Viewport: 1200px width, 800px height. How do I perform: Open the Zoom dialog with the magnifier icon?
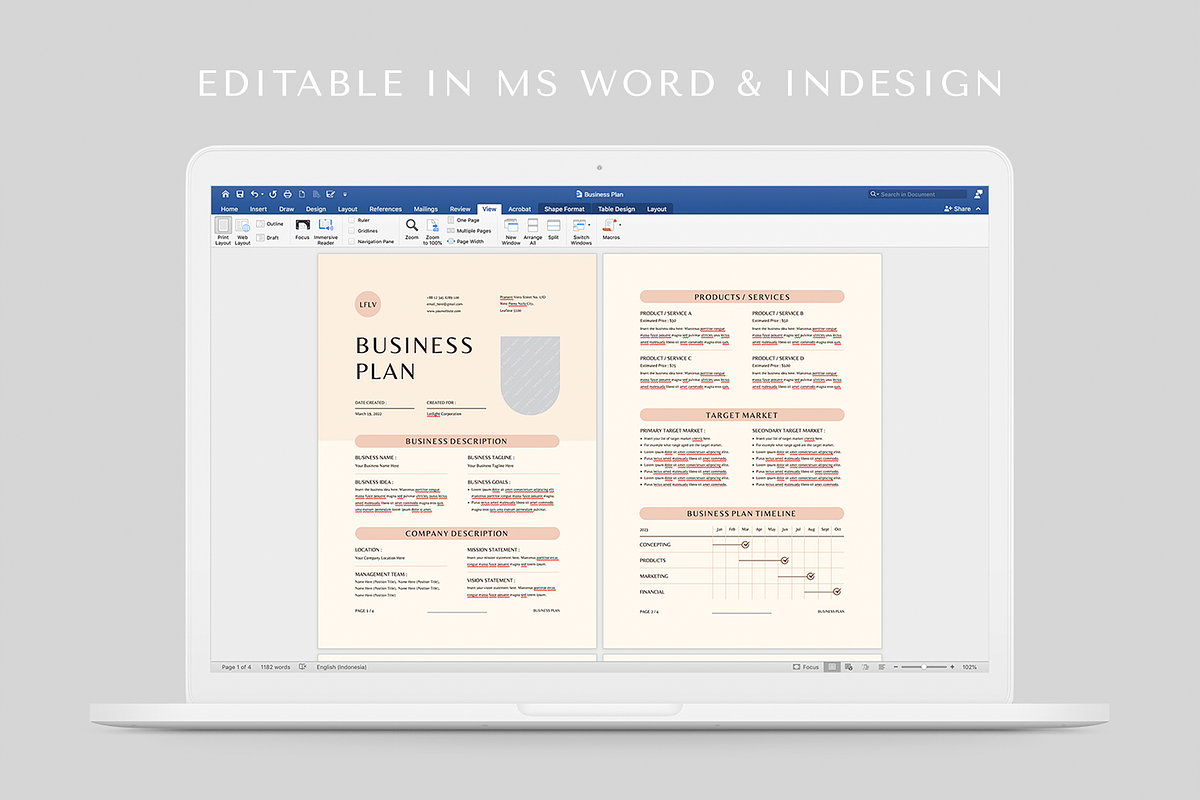click(x=412, y=230)
